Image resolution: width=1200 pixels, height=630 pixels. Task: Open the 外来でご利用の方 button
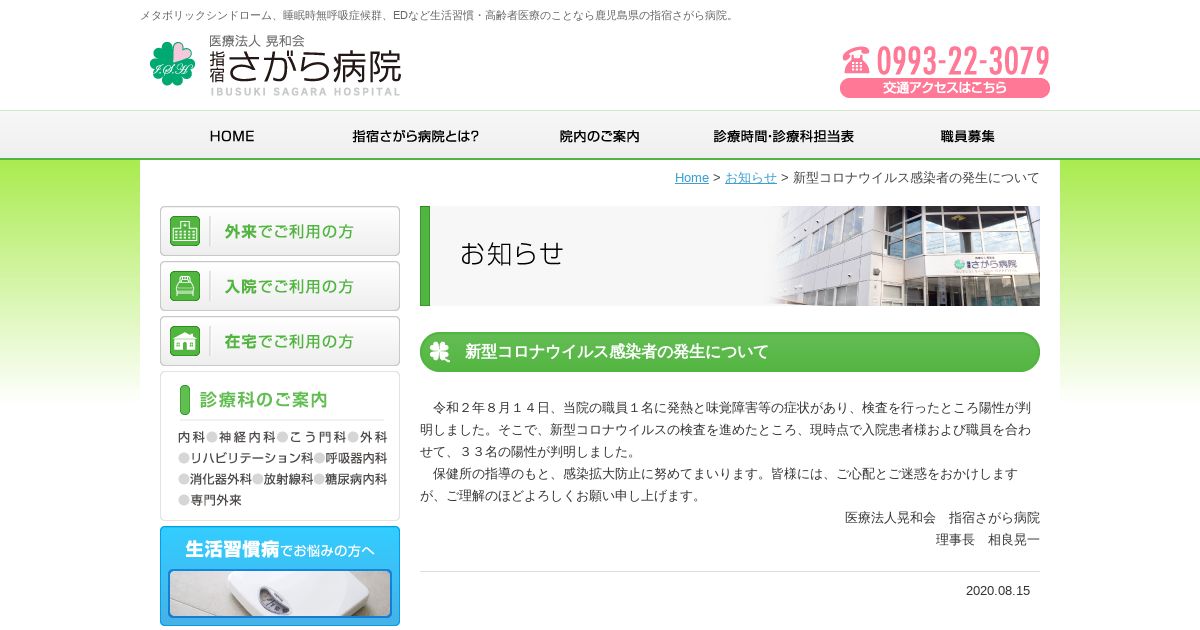pos(280,231)
